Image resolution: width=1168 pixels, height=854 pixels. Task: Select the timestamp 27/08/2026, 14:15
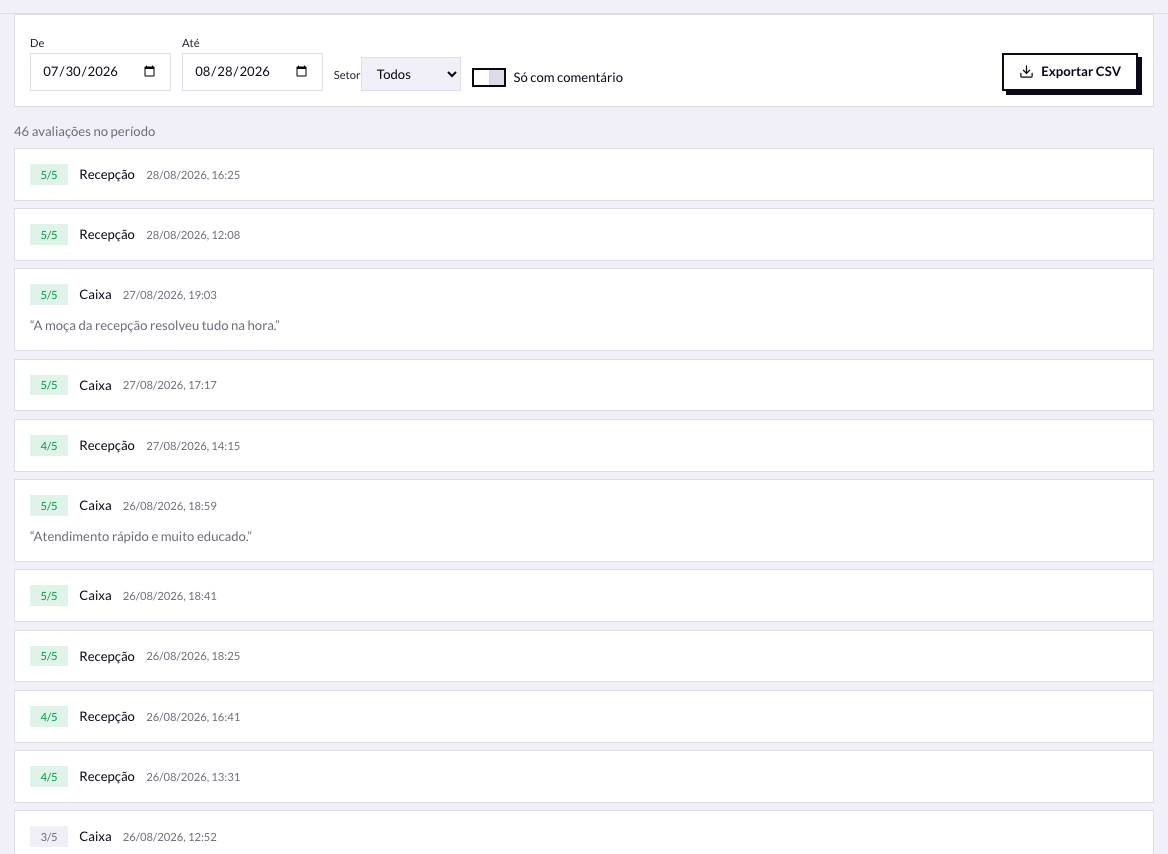point(193,446)
